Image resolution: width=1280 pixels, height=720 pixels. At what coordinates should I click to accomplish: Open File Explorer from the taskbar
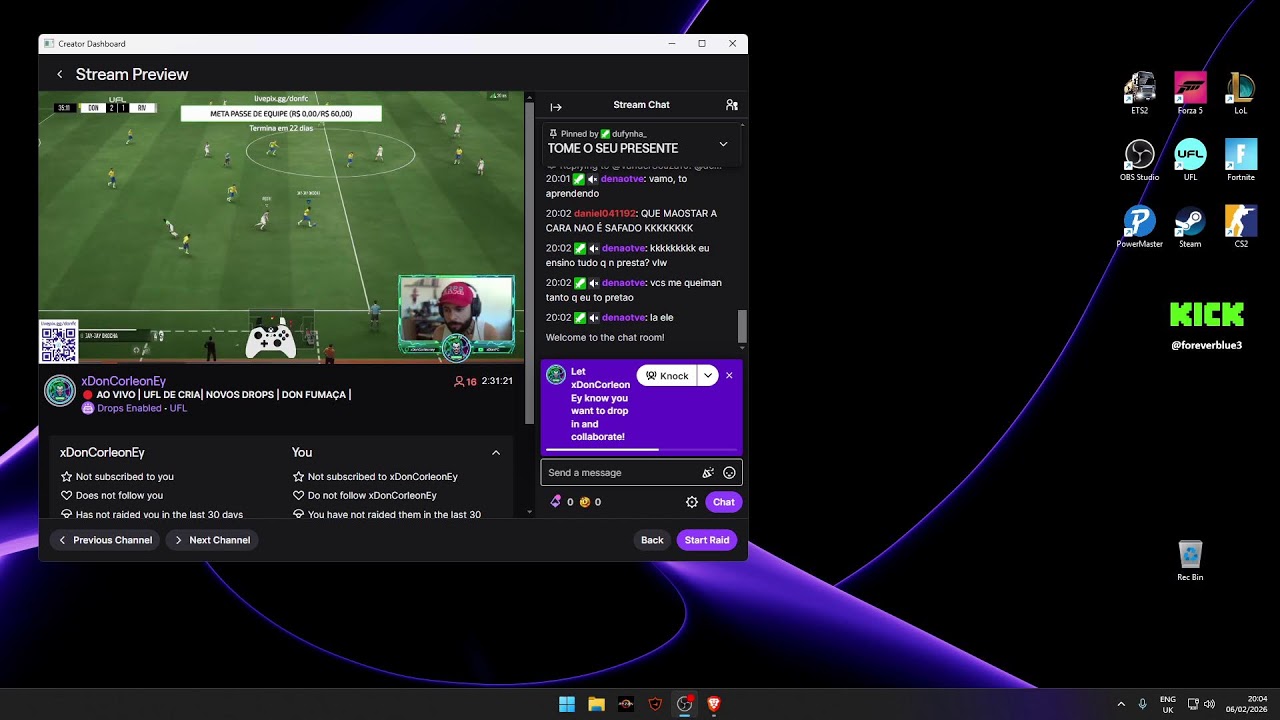596,704
